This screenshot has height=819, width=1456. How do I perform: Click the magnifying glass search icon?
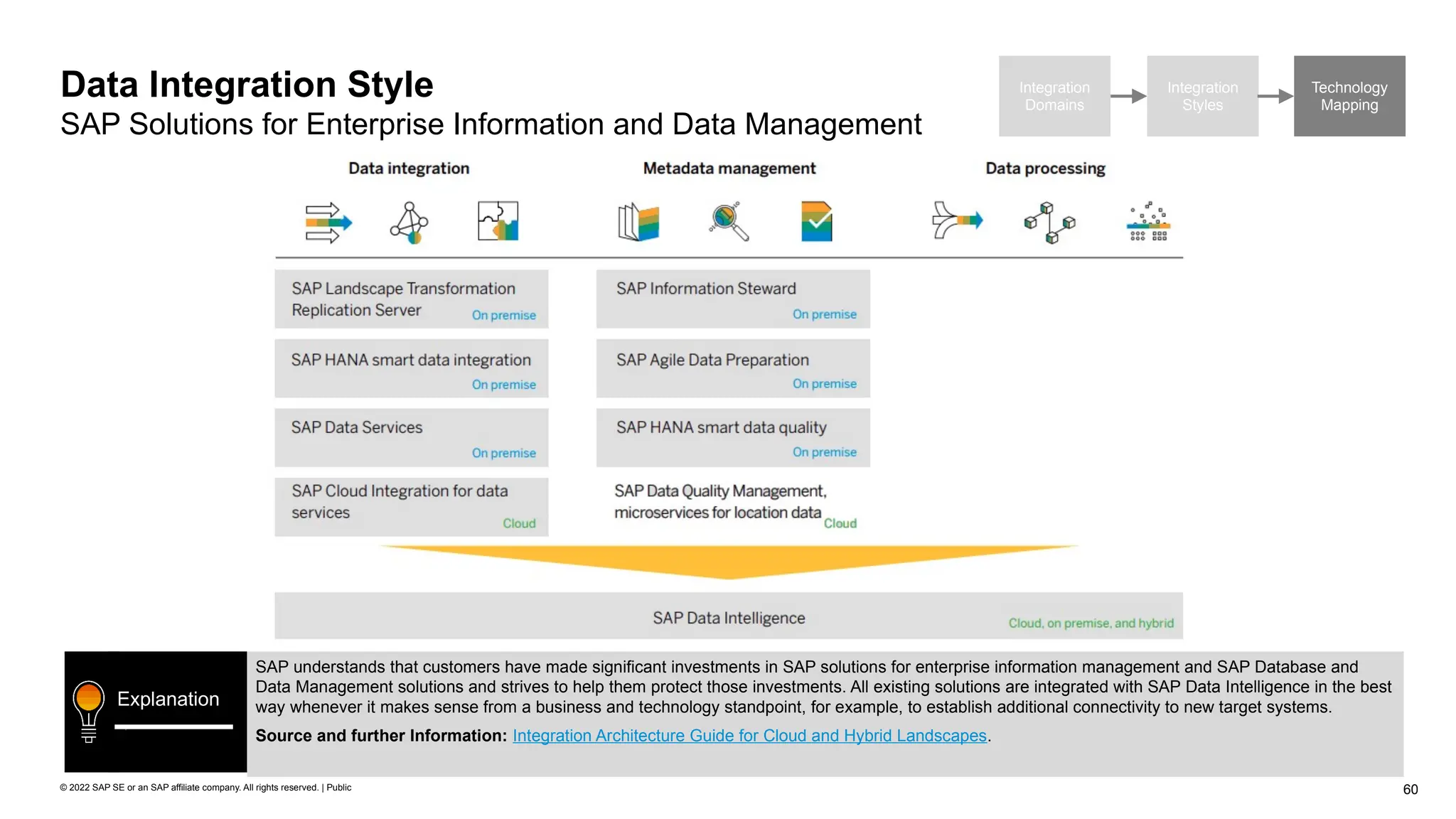(729, 221)
